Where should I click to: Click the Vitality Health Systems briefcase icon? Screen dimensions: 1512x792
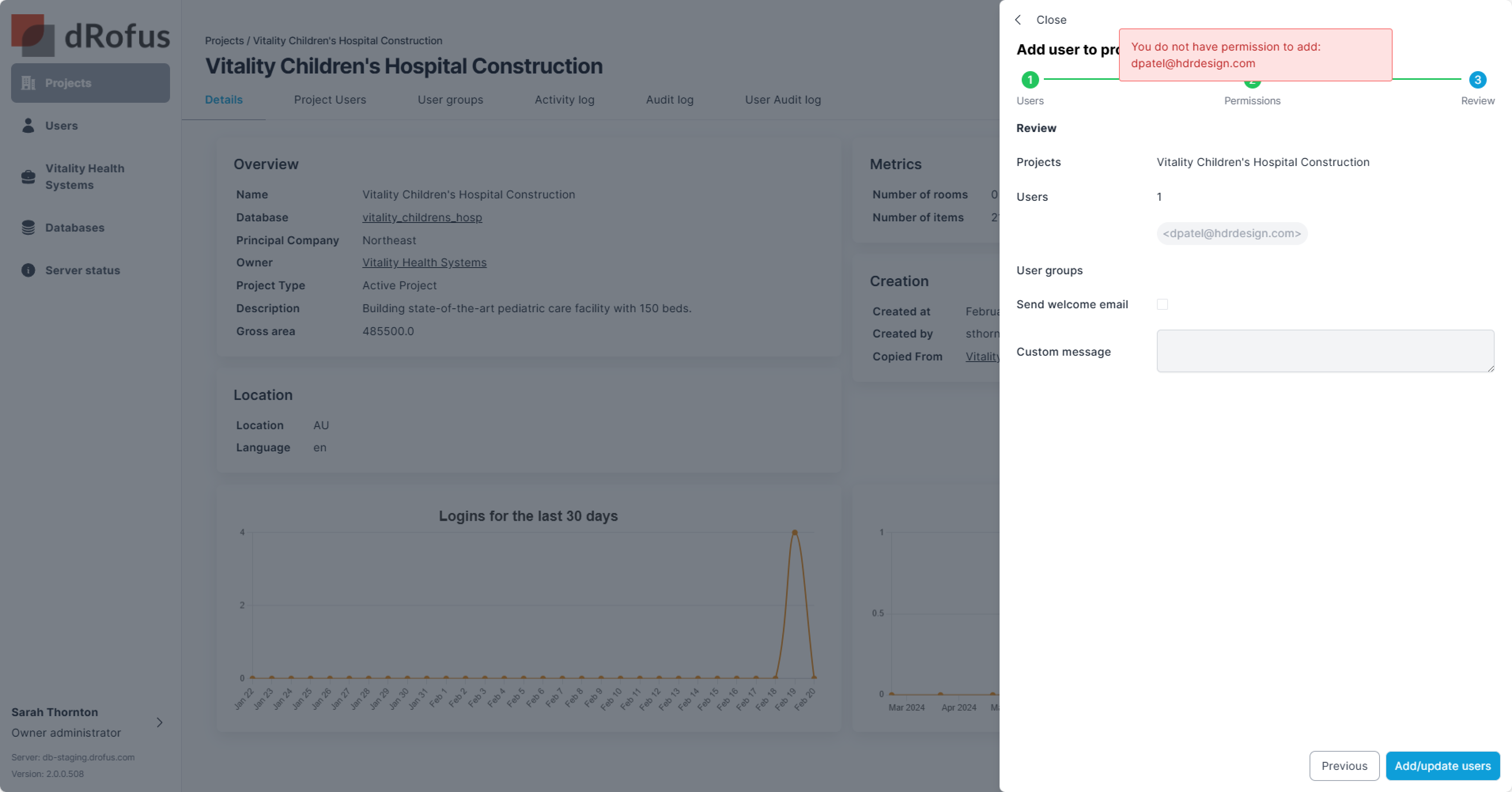[28, 177]
